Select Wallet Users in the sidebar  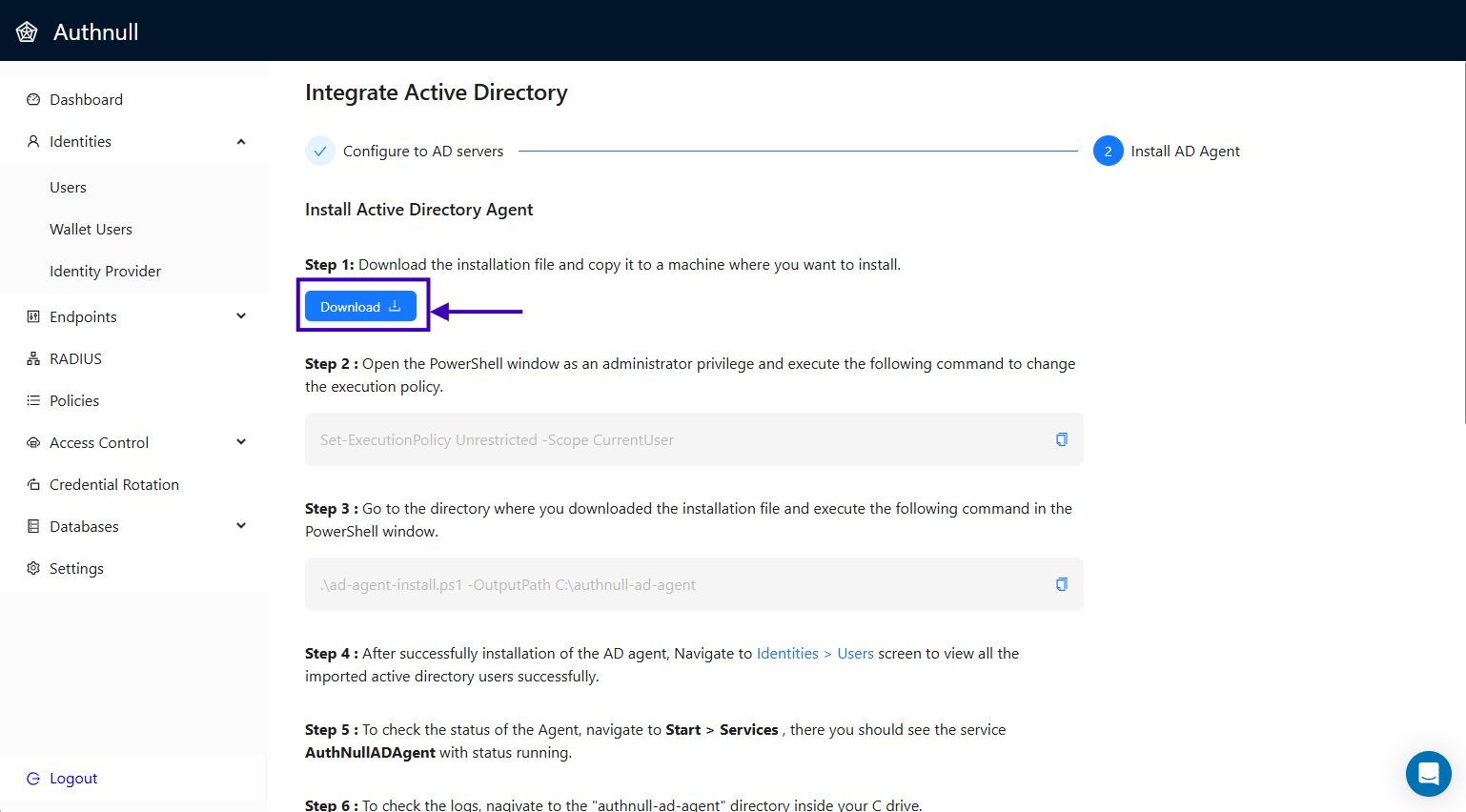coord(91,229)
